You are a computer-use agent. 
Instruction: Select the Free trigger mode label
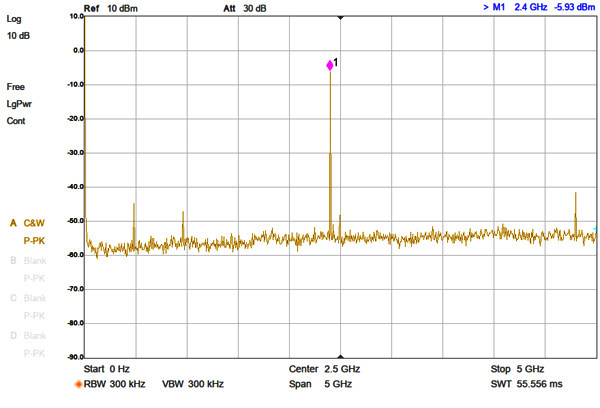click(16, 87)
